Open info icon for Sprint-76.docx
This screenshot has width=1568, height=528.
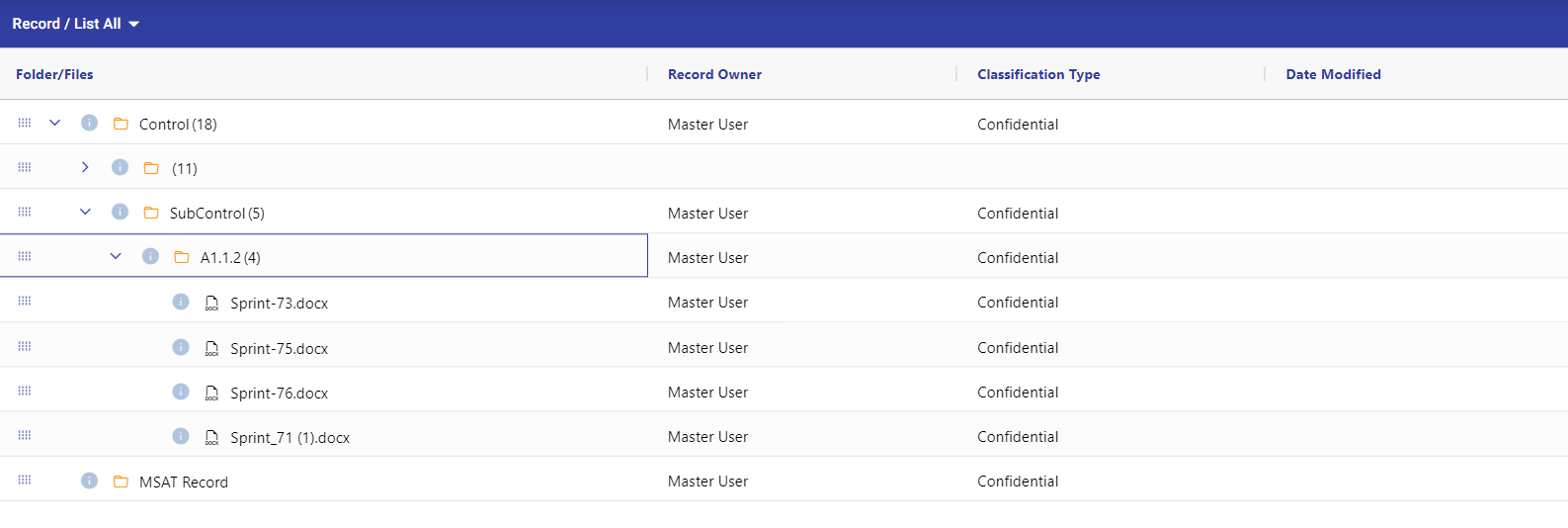coord(181,393)
